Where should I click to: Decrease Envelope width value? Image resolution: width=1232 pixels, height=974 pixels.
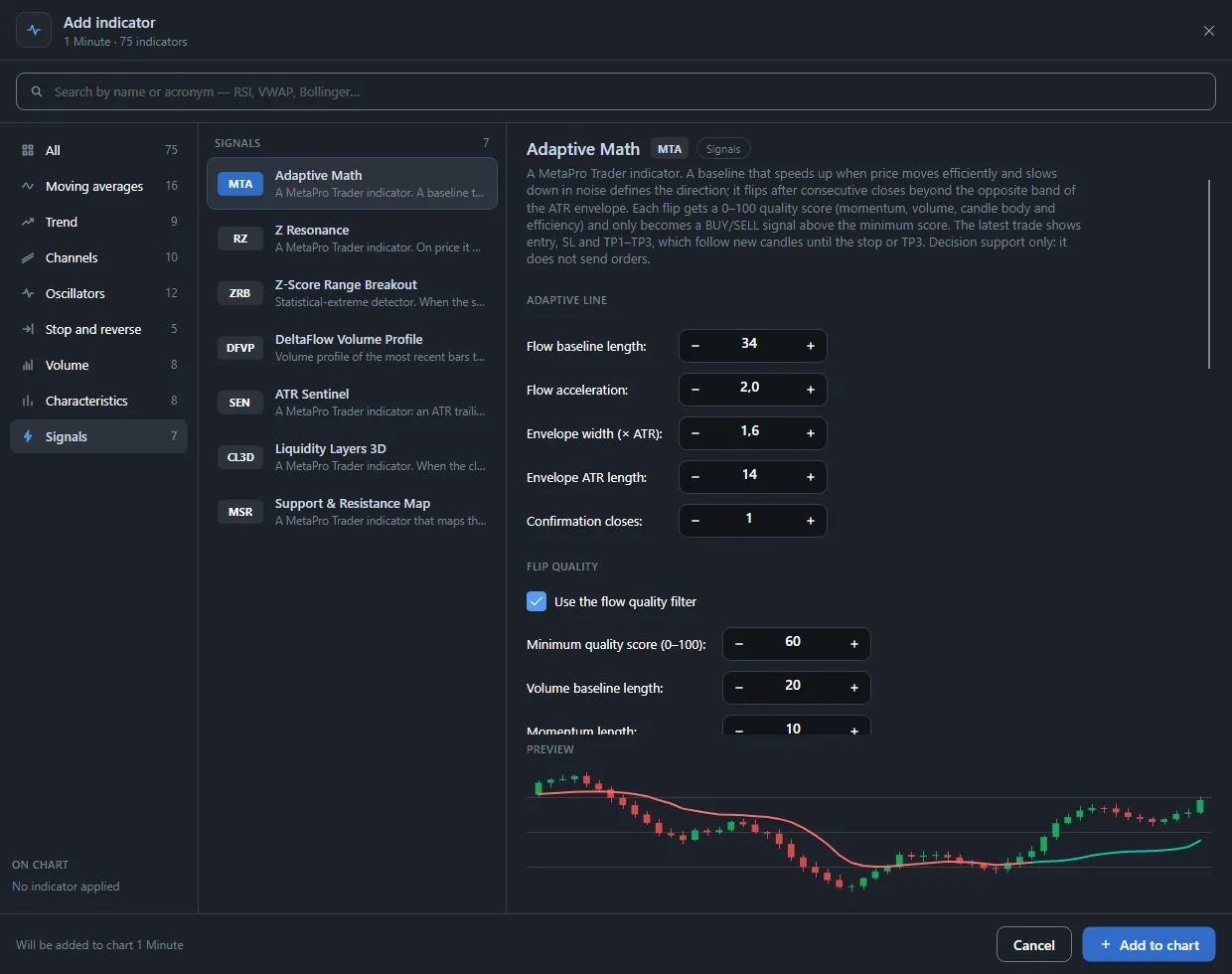tap(695, 433)
